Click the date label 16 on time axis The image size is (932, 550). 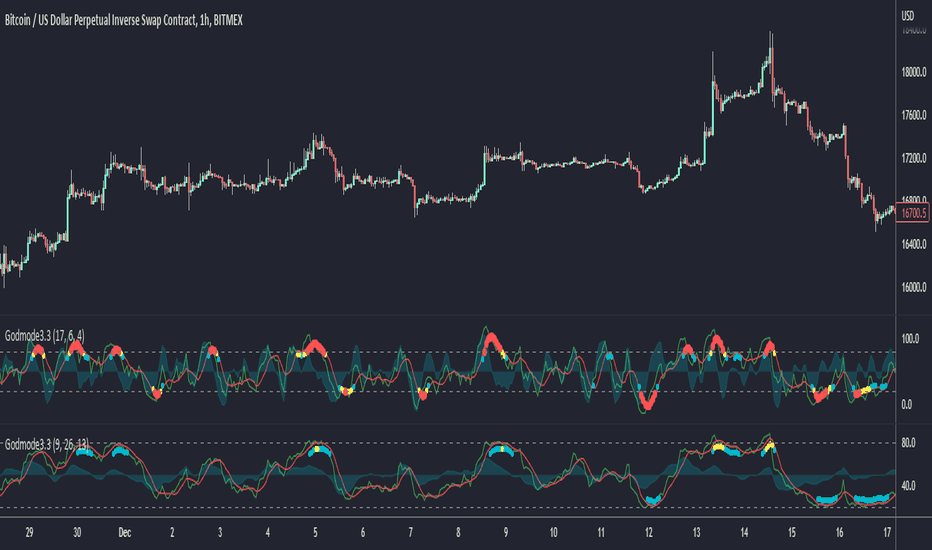(839, 533)
